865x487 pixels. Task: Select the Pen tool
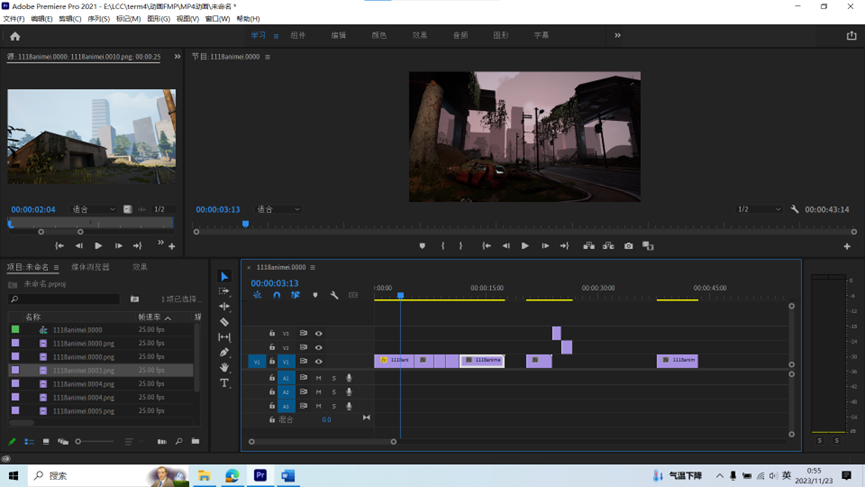[x=224, y=352]
